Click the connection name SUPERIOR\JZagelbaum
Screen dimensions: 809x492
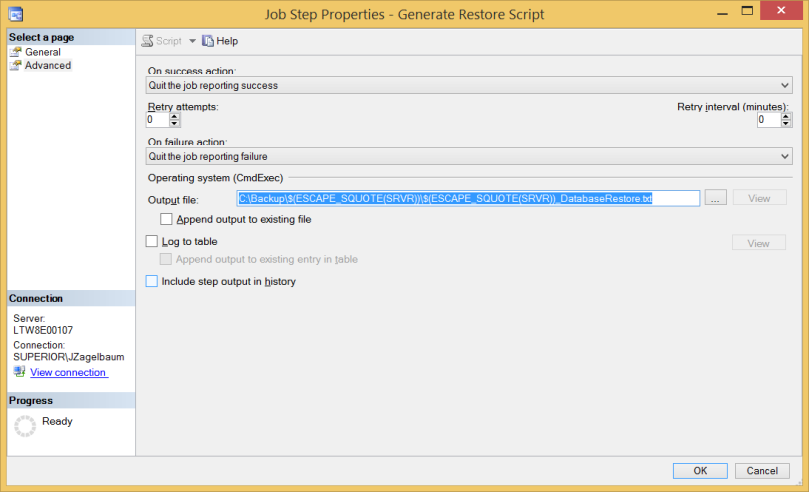click(x=69, y=357)
